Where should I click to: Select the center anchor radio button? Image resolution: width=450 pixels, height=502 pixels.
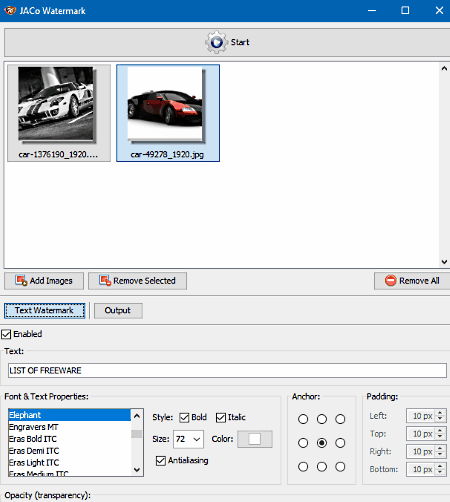[x=322, y=443]
